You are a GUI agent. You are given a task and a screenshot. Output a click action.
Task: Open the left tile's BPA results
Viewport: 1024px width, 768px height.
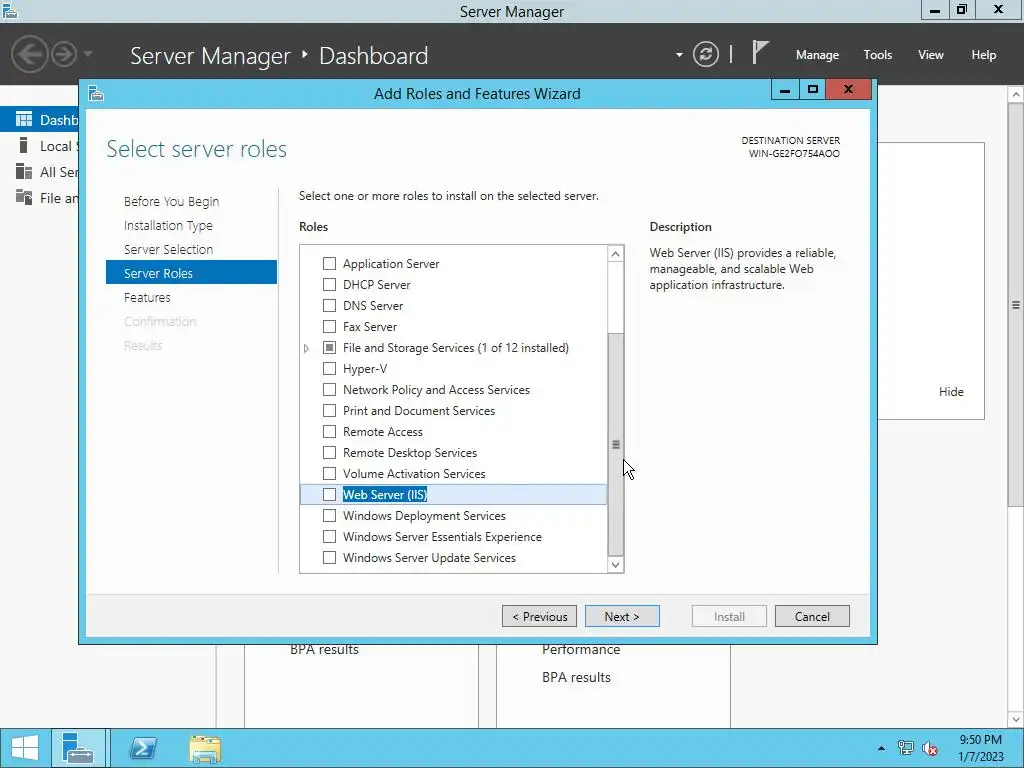click(324, 649)
